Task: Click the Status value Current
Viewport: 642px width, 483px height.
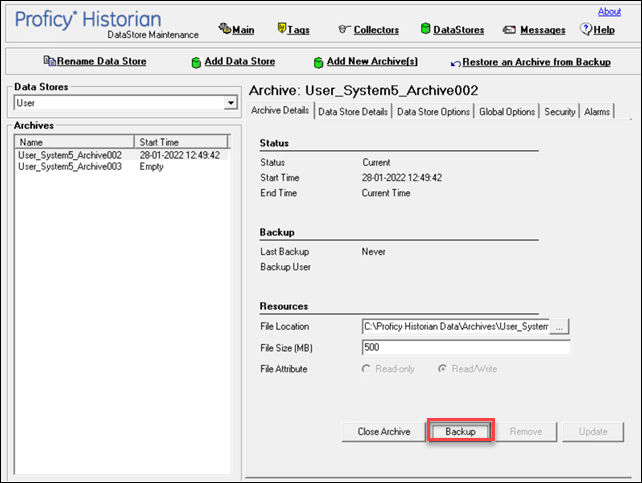Action: [376, 163]
